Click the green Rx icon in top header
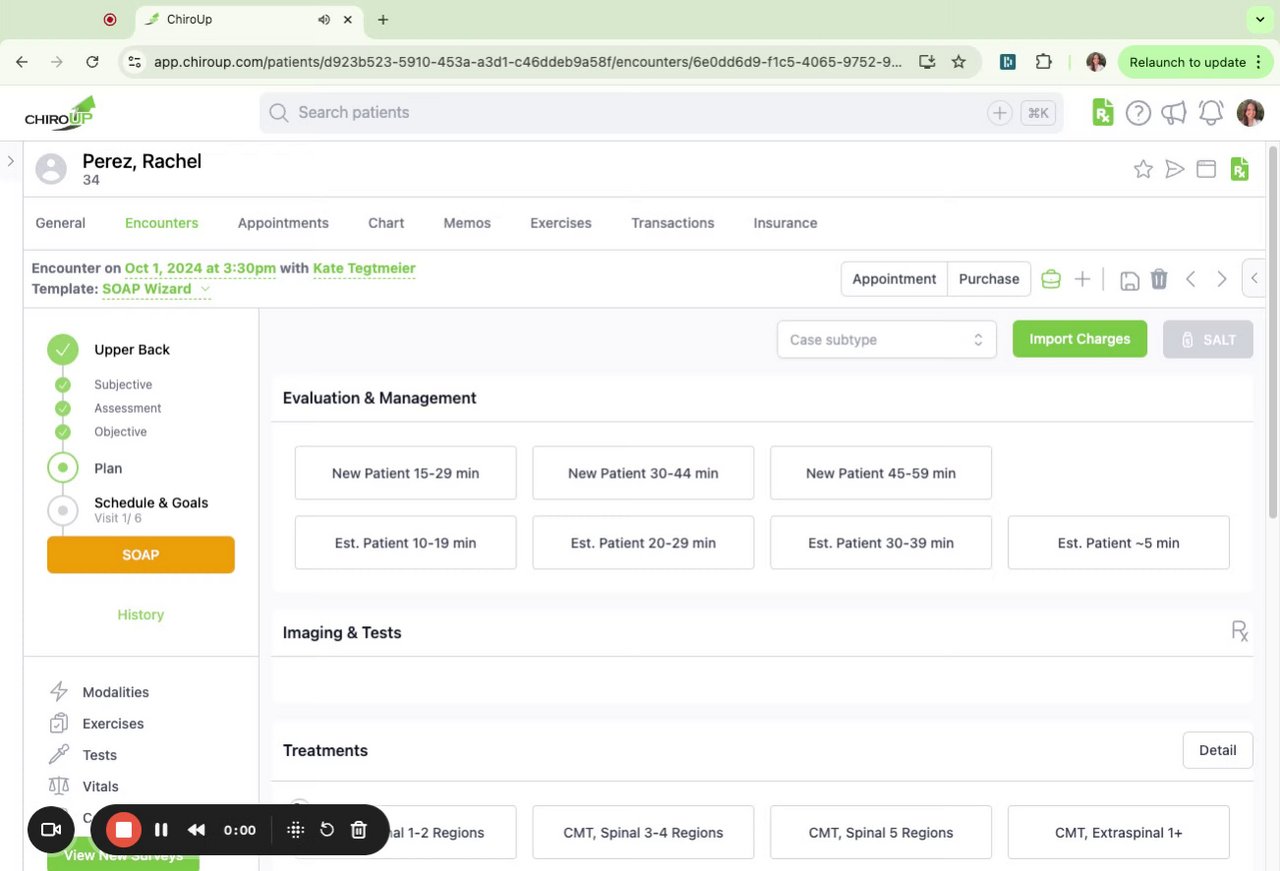Screen dimensions: 1280x871 click(1102, 113)
